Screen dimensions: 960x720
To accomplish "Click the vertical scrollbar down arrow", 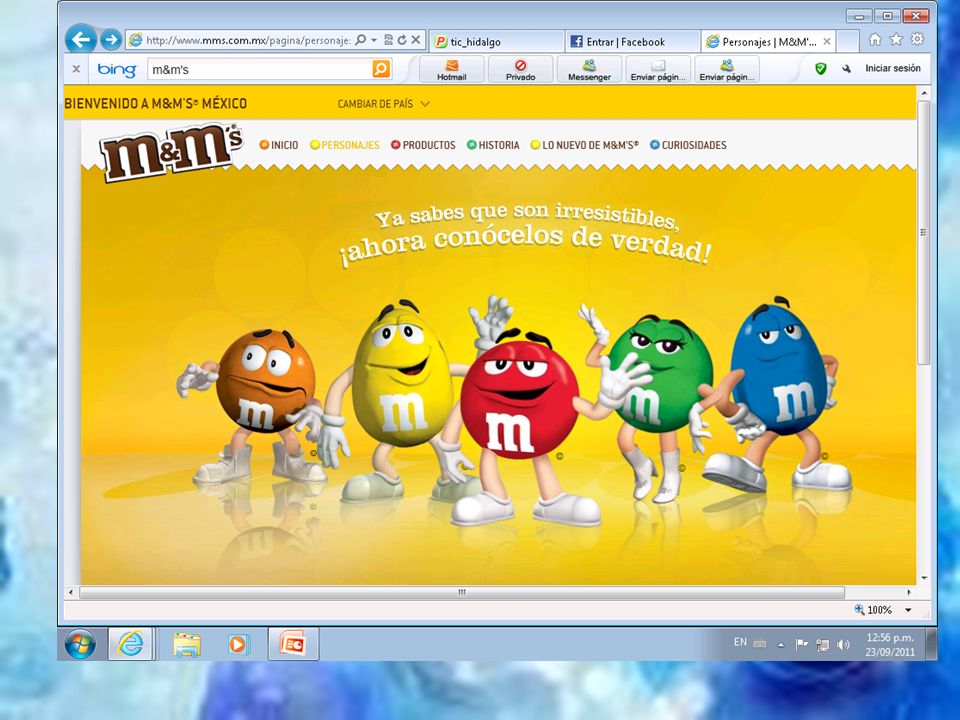I will (x=924, y=578).
